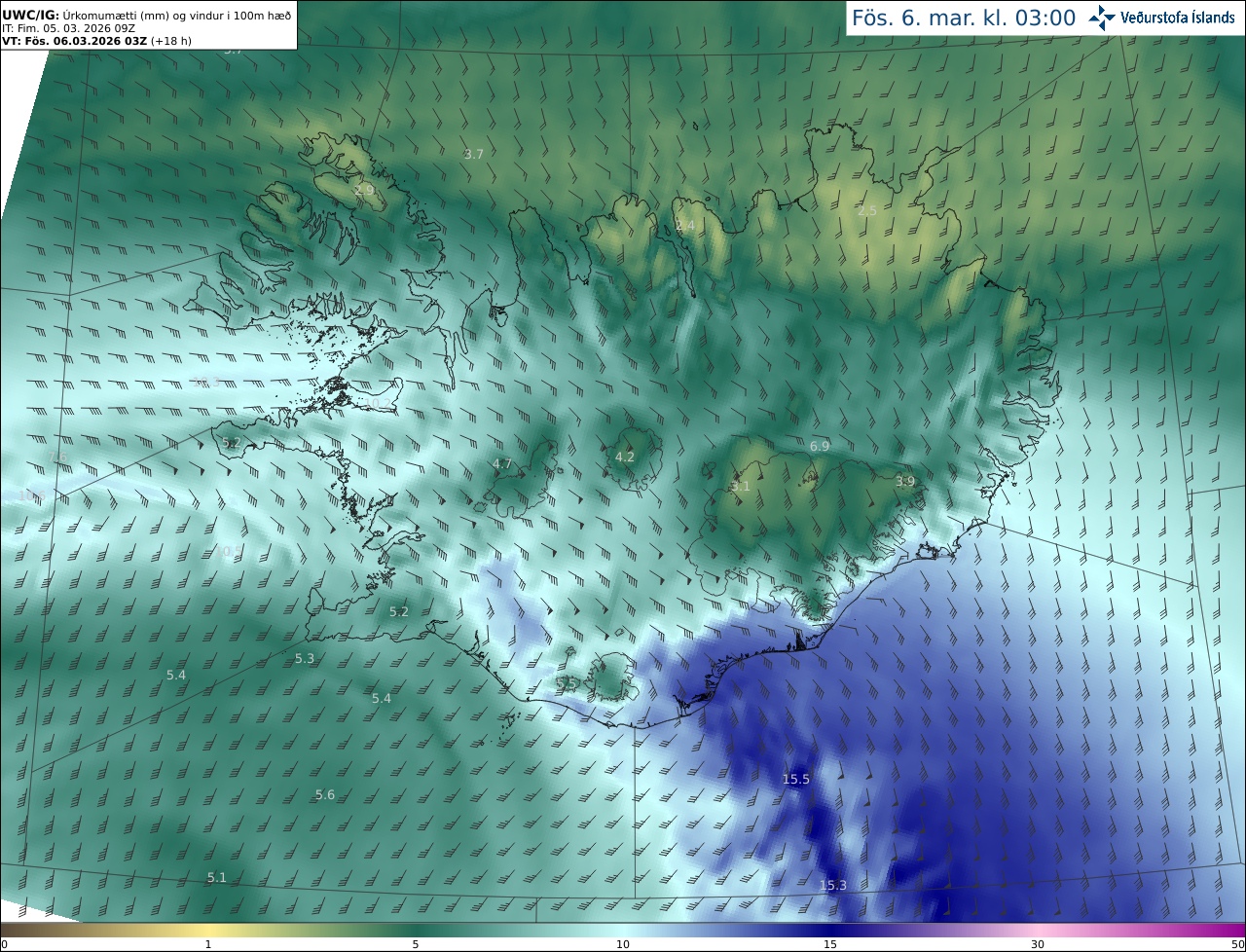Click the dark blue section of the color scale

[830, 930]
